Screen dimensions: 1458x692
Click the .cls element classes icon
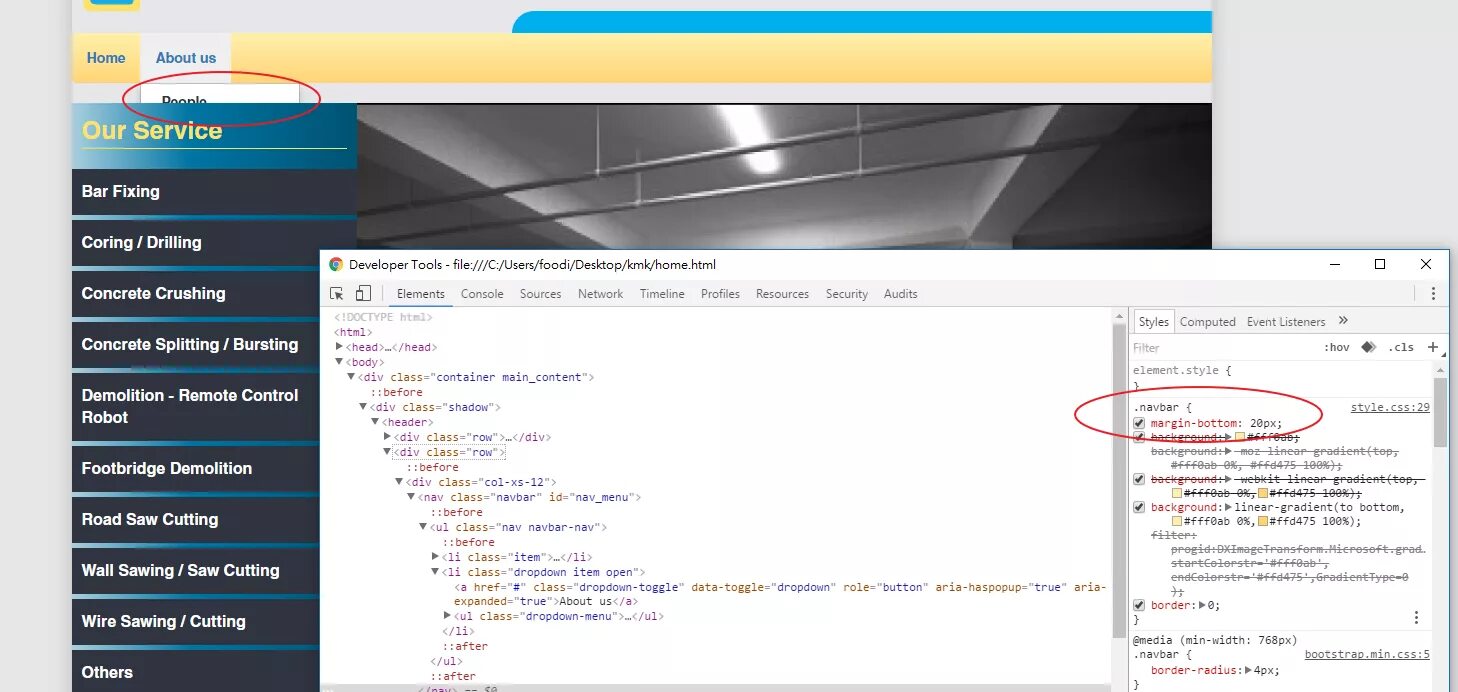[1400, 347]
